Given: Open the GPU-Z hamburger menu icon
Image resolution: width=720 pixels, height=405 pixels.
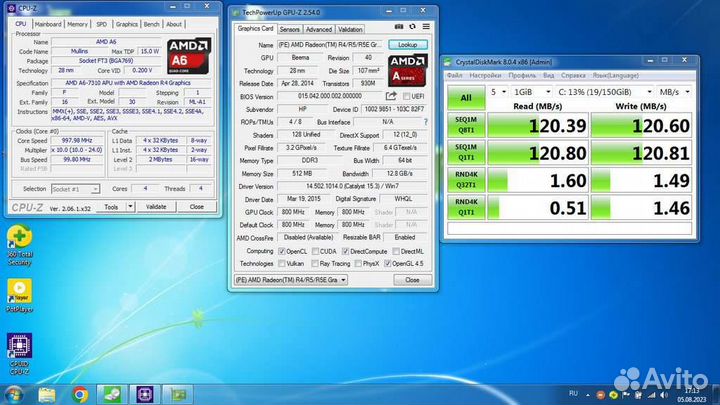Looking at the screenshot, I should click(x=426, y=27).
